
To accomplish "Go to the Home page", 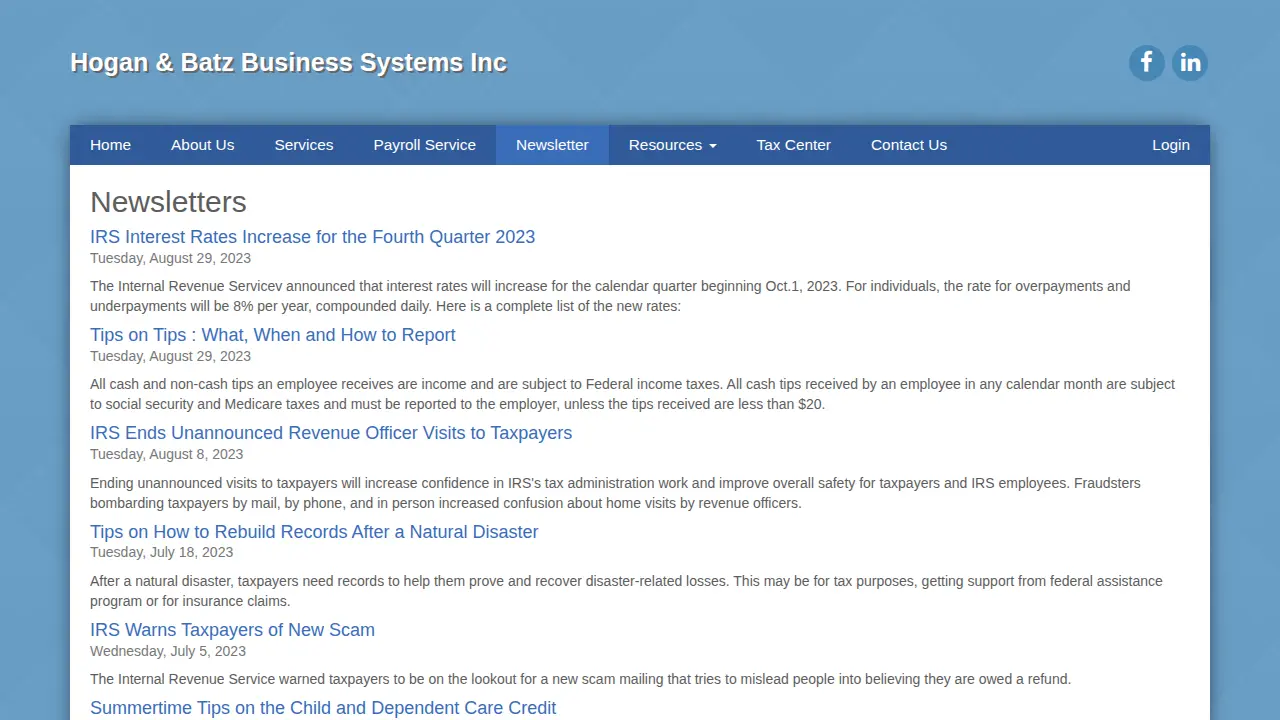I will (110, 145).
